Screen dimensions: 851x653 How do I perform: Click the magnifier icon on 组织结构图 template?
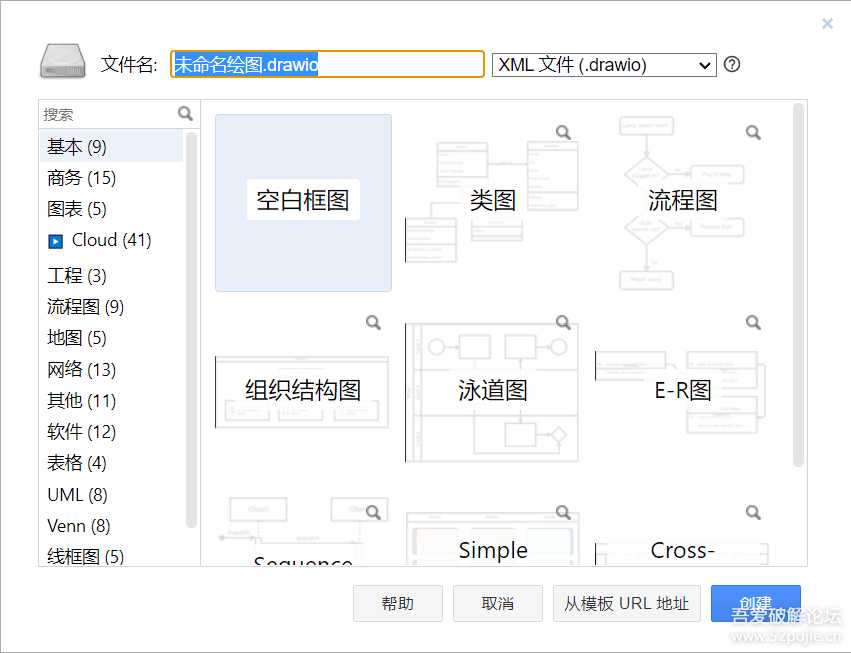coord(373,322)
